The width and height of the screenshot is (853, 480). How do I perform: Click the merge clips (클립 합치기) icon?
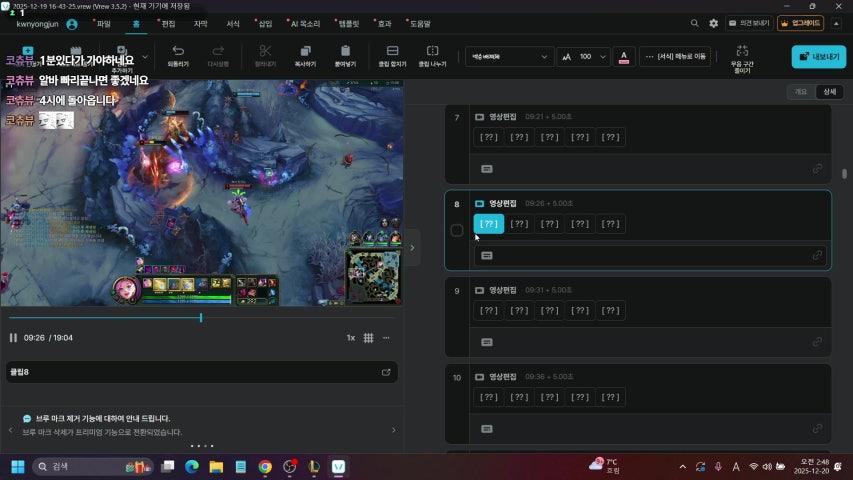click(x=392, y=51)
